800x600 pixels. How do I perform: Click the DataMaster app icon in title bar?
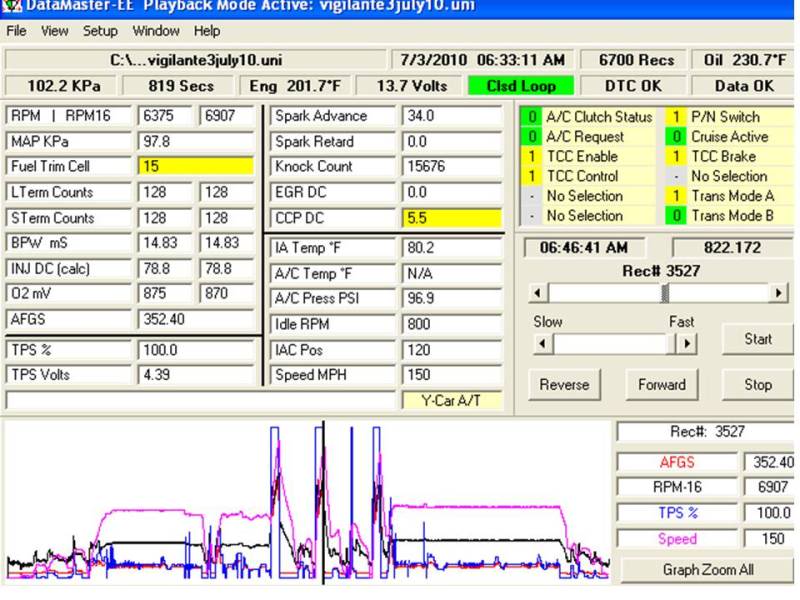[x=10, y=6]
